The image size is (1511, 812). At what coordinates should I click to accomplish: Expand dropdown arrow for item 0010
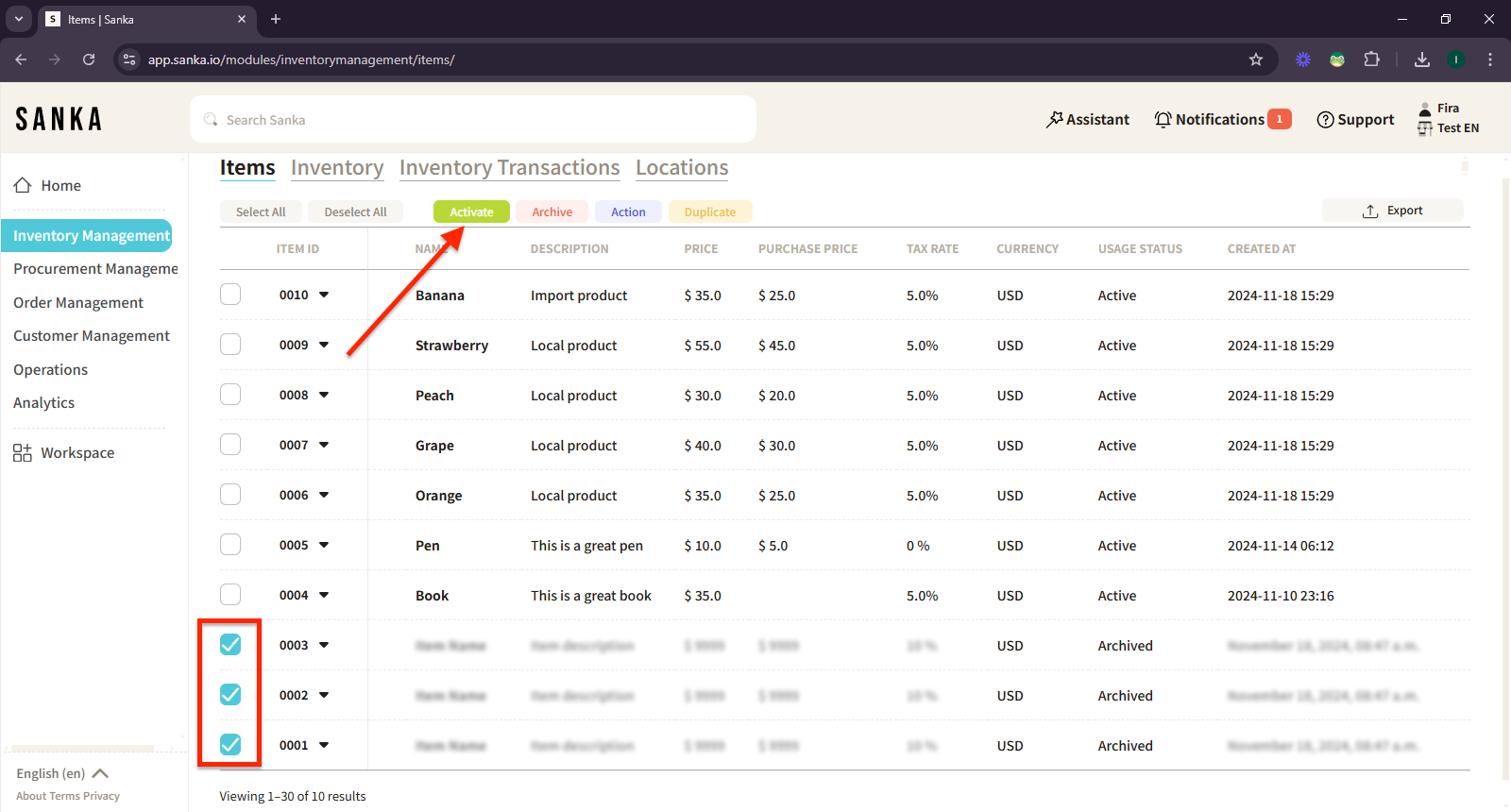(x=324, y=295)
